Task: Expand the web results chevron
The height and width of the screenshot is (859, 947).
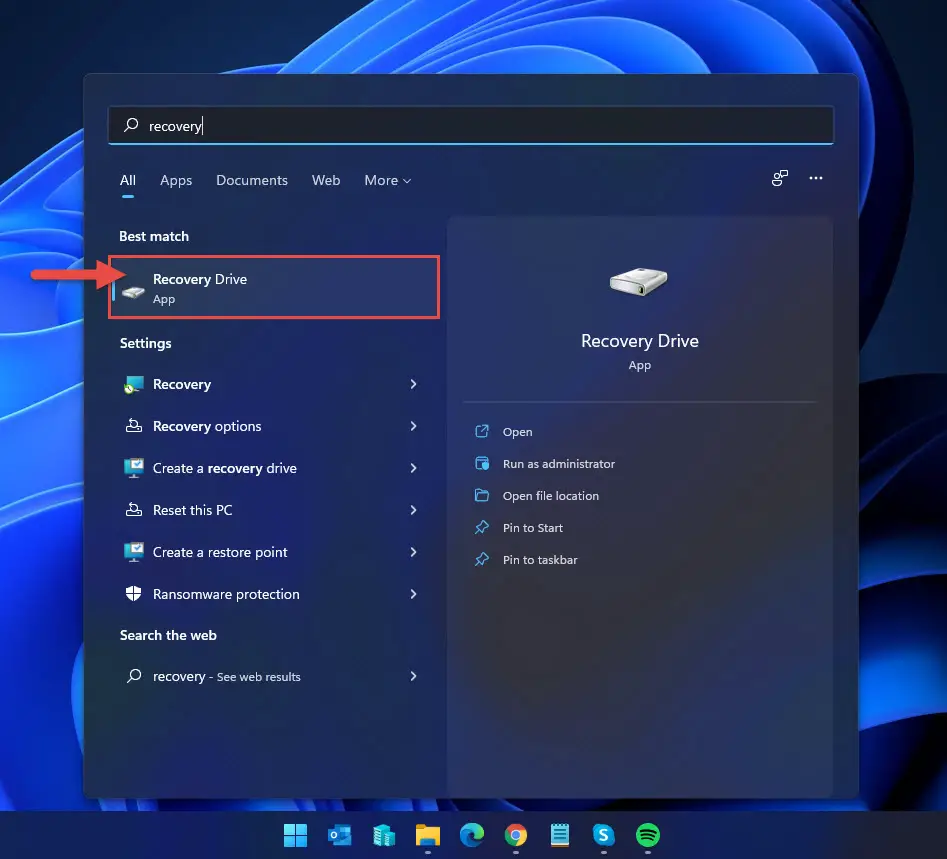Action: pyautogui.click(x=413, y=676)
